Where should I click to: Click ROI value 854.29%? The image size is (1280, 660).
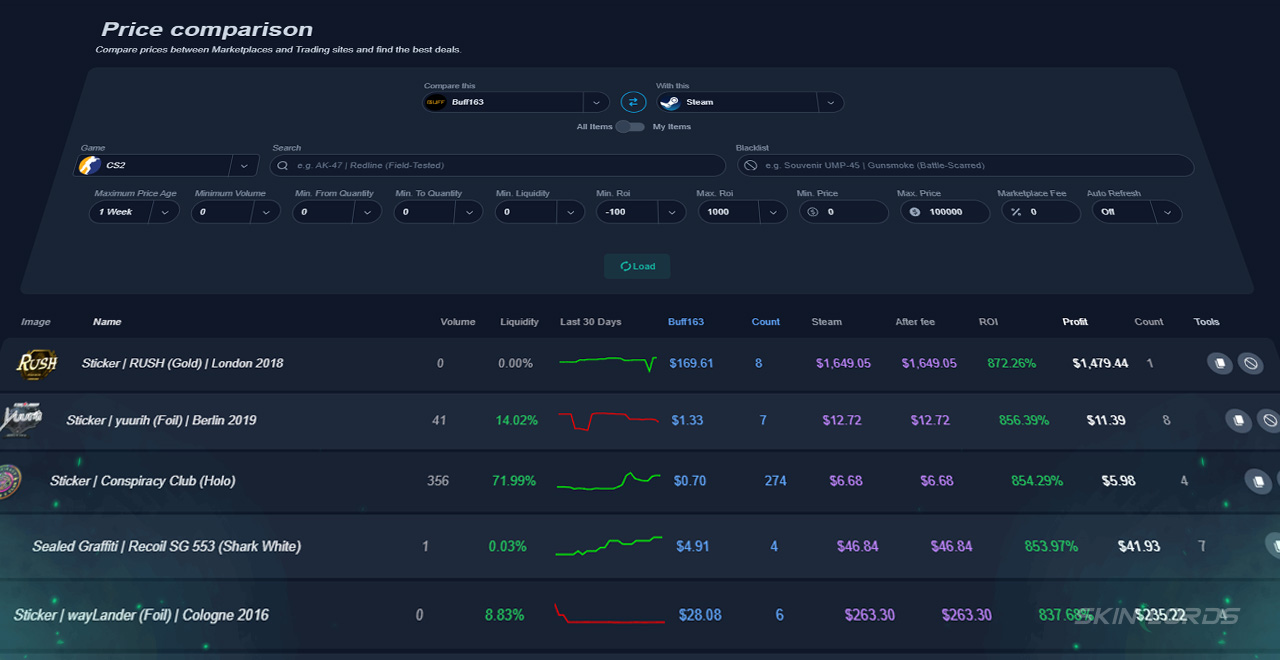1036,481
